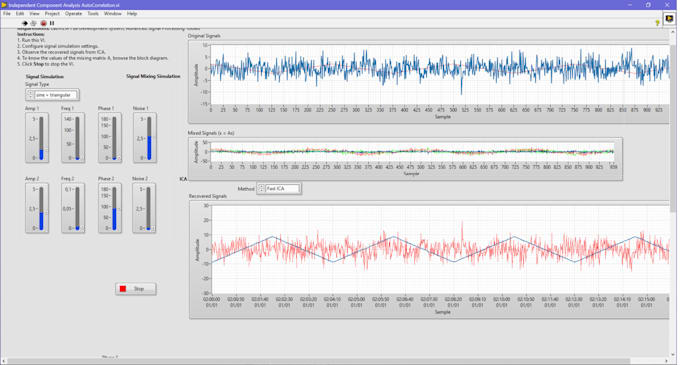Screen dimensions: 680x365
Task: Open the Edit menu
Action: tap(20, 13)
